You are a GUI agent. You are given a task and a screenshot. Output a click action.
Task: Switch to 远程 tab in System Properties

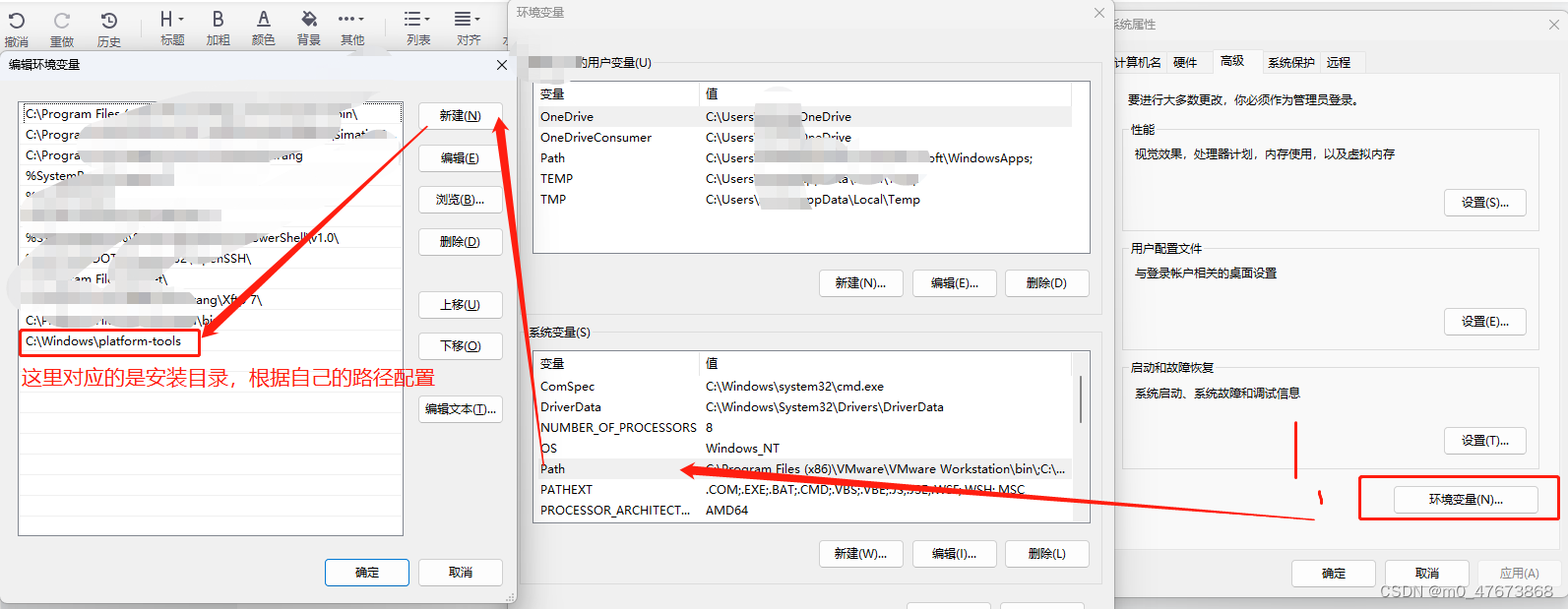[x=1339, y=63]
